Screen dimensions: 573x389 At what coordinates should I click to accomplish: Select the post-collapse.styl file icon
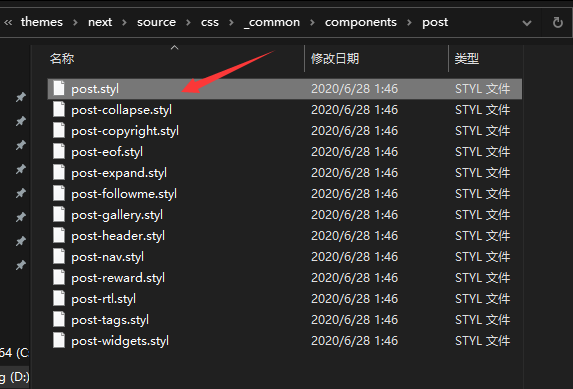58,109
